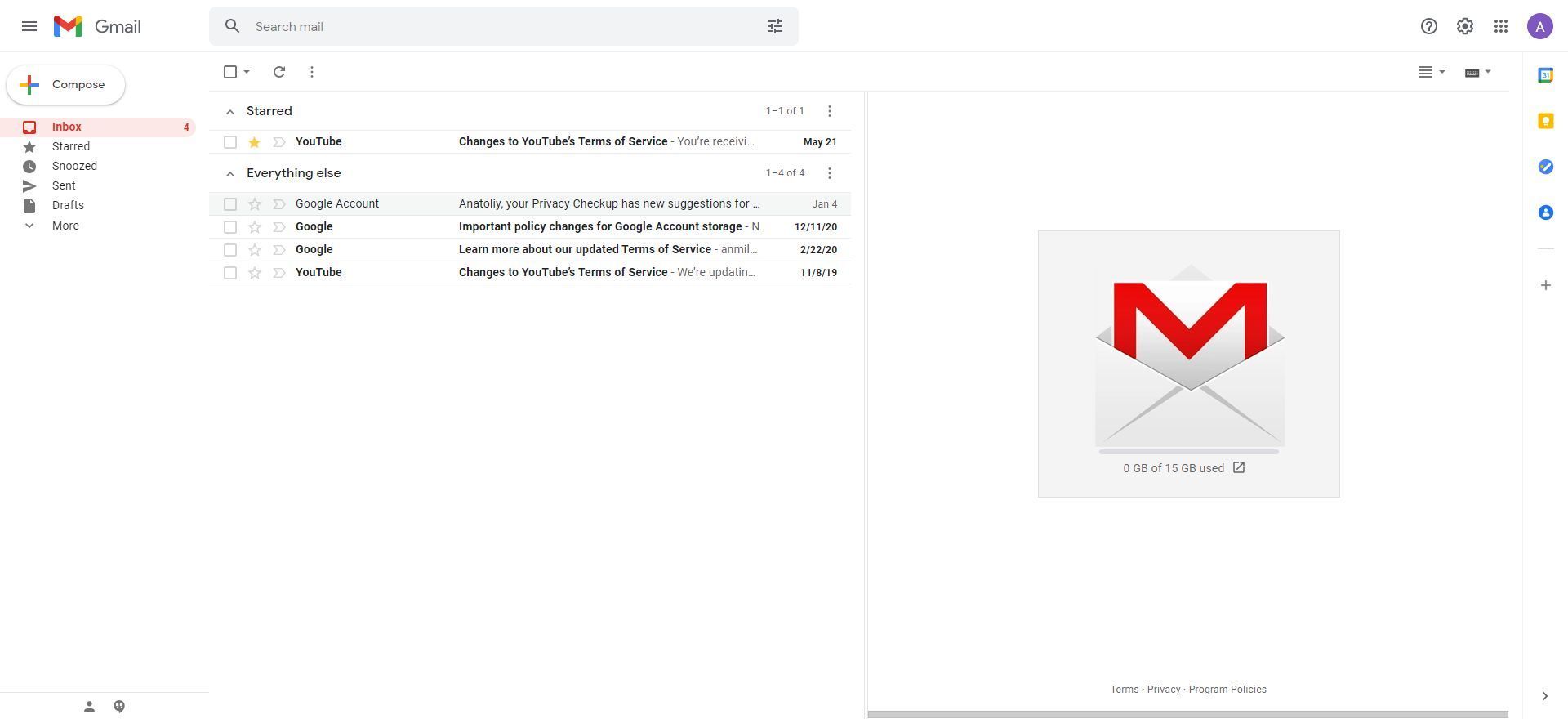The width and height of the screenshot is (1568, 719).
Task: Open the Support help icon
Action: [1429, 26]
